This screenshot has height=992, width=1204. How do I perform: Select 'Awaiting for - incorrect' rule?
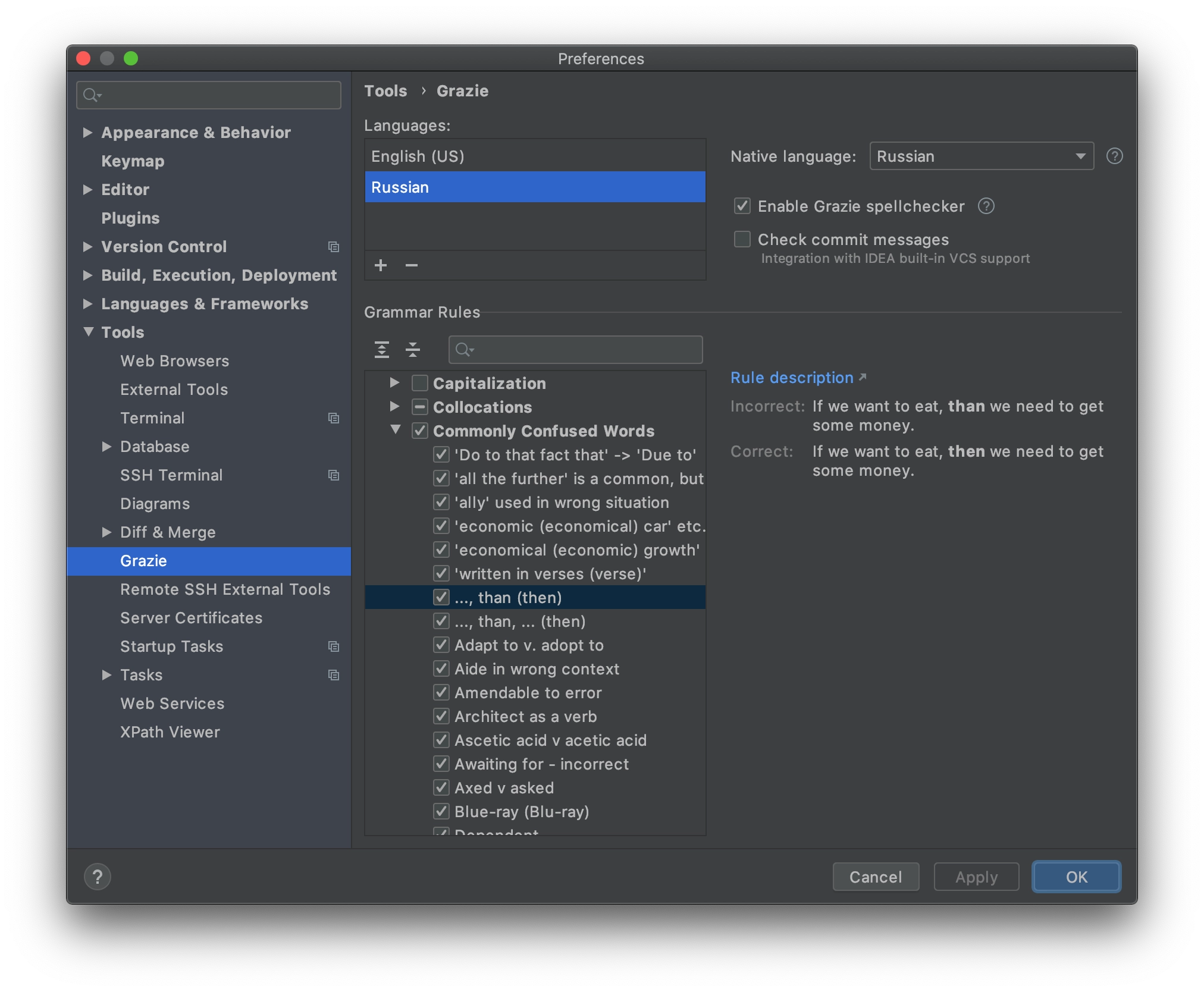pos(535,764)
